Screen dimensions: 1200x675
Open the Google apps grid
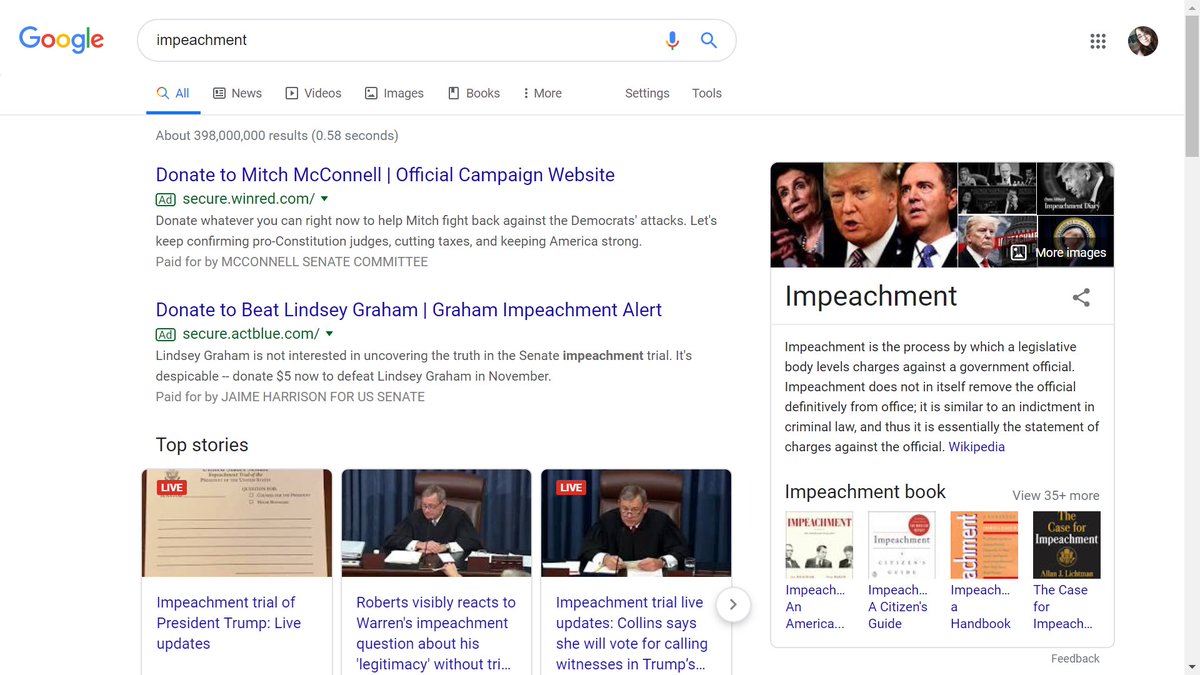pyautogui.click(x=1098, y=41)
